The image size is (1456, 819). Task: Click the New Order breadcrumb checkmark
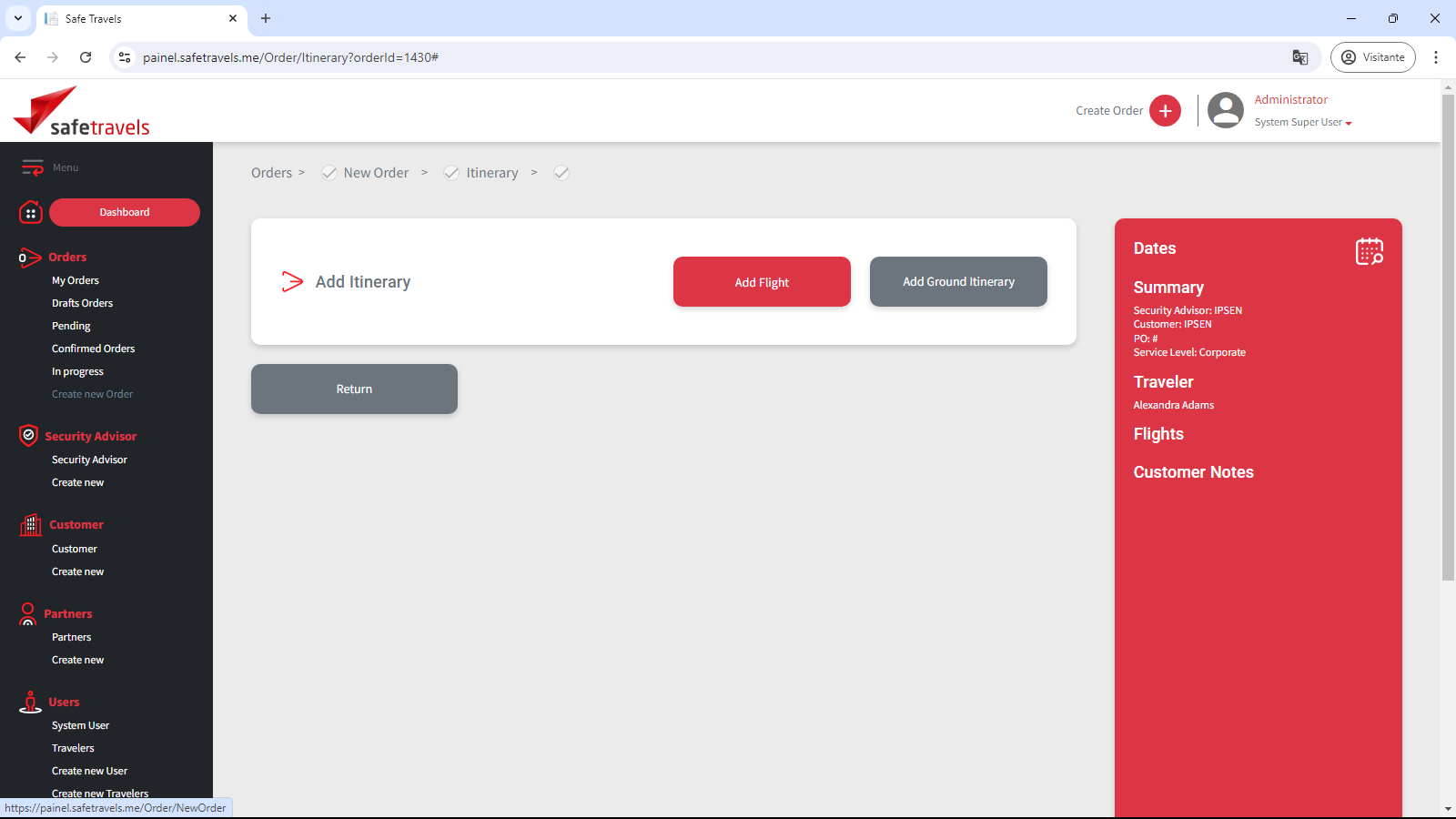coord(329,173)
